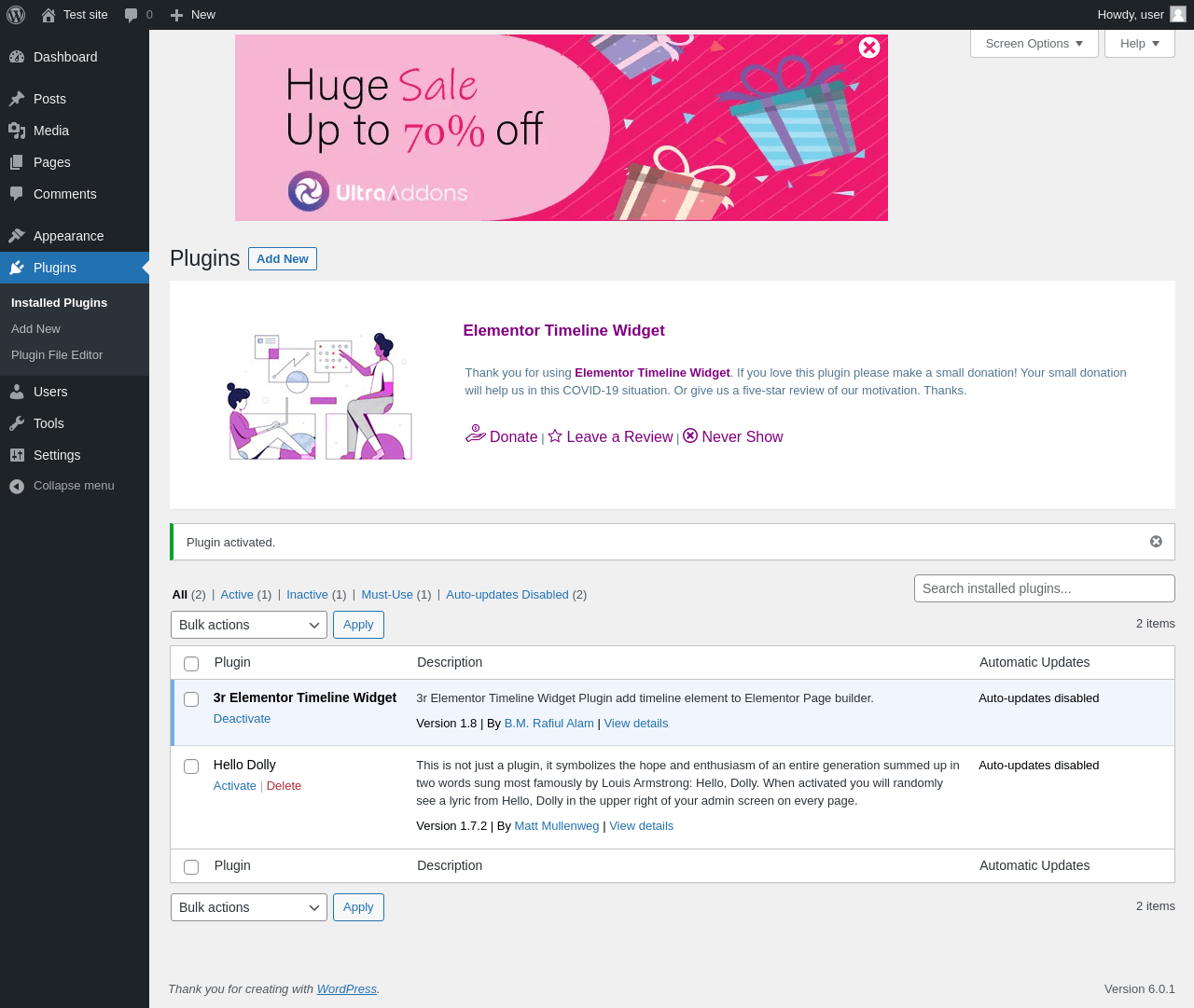Toggle the select-all checkbox in table footer
The image size is (1194, 1008).
click(x=191, y=867)
